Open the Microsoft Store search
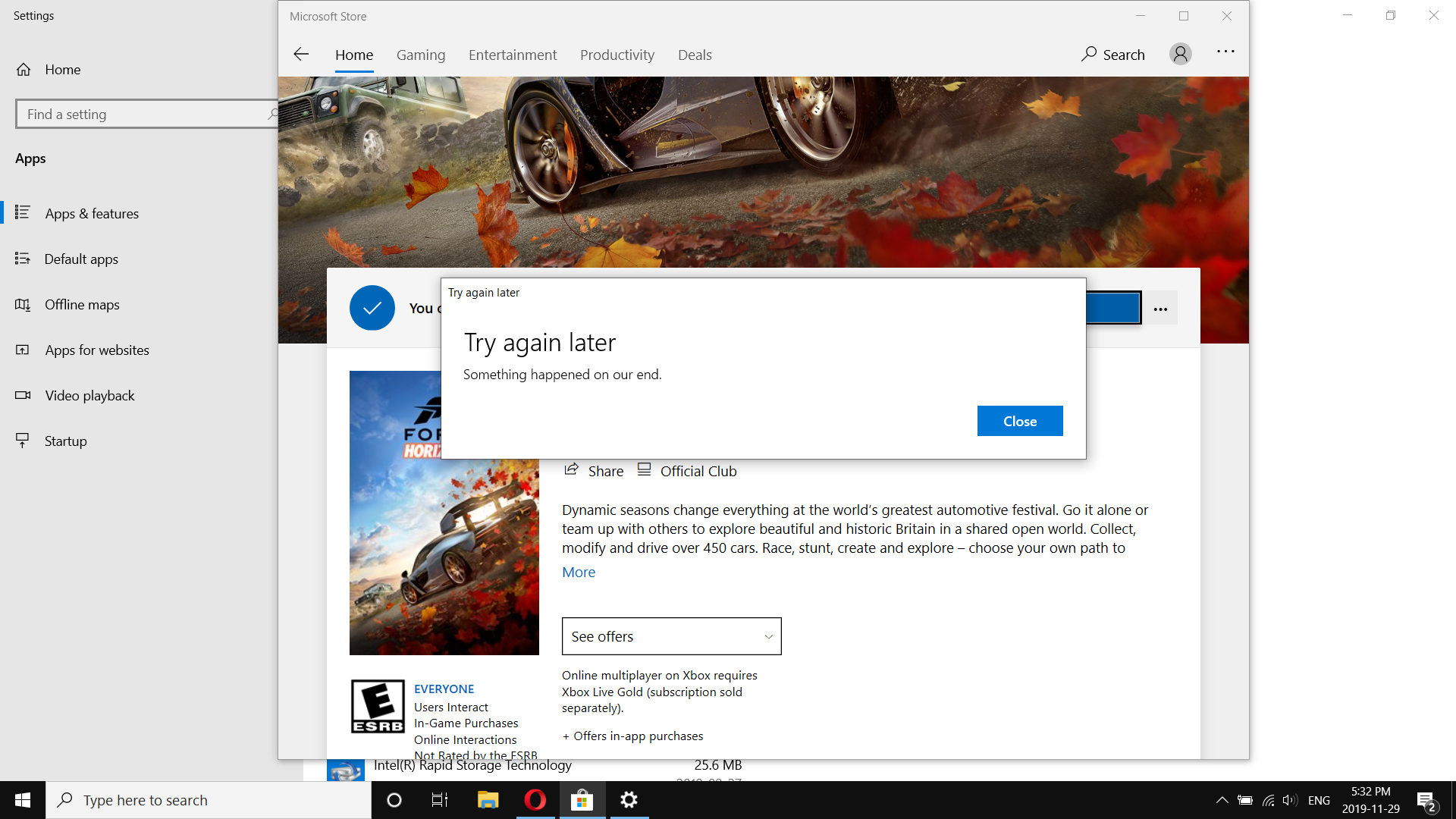This screenshot has width=1456, height=819. (x=1112, y=55)
